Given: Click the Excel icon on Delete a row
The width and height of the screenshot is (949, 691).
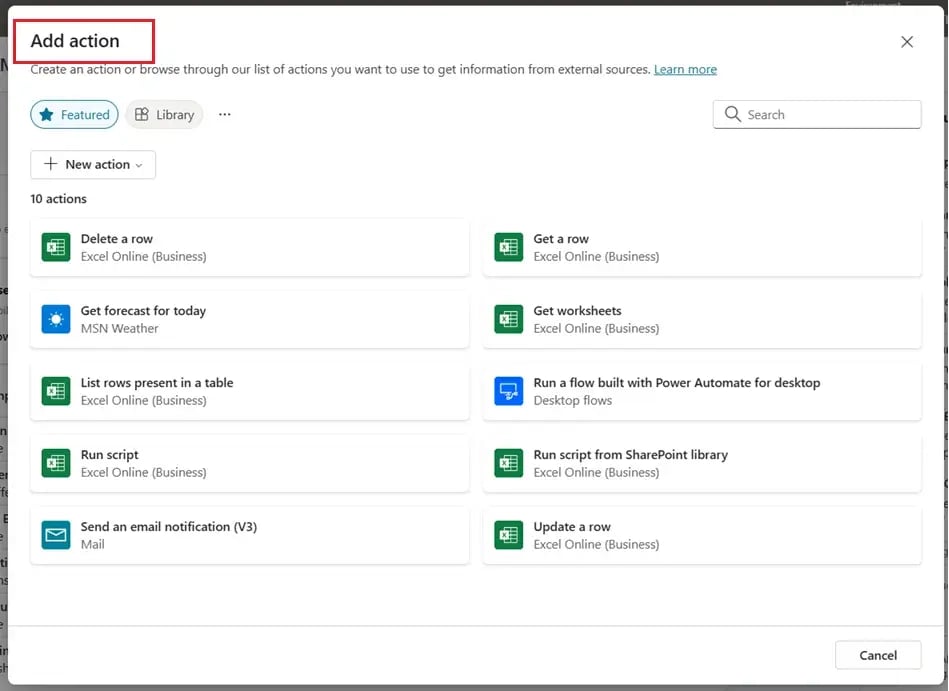Looking at the screenshot, I should tap(55, 247).
